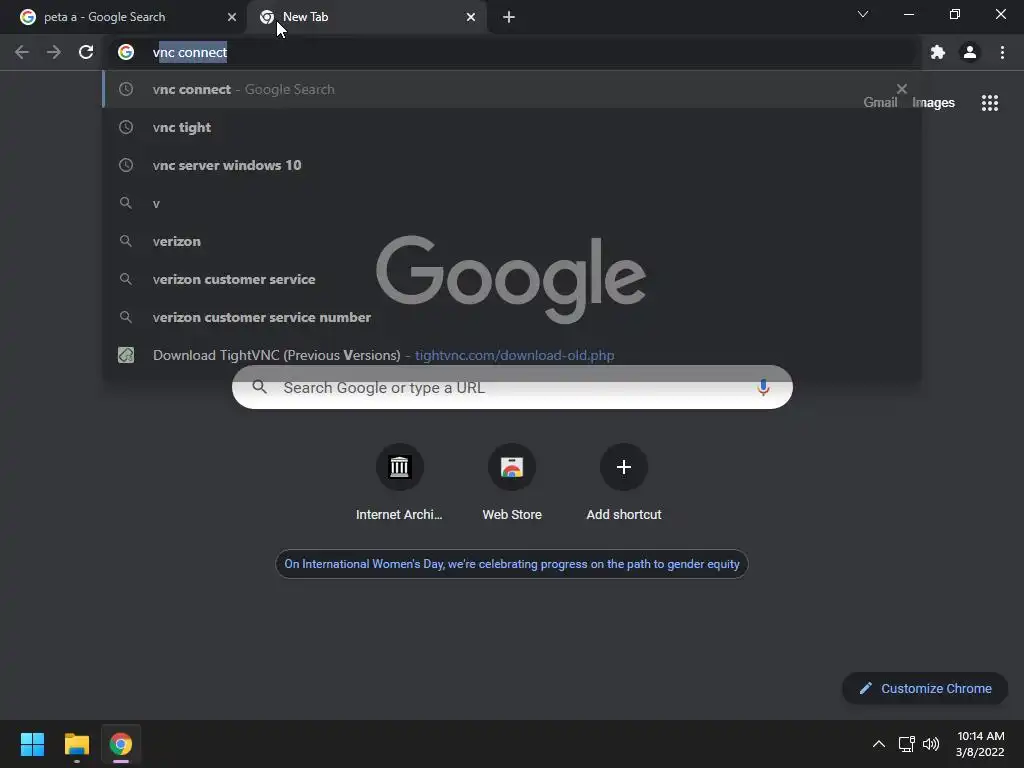
Task: Pick the suggestion ending in 'verizon customer service'
Action: point(512,279)
